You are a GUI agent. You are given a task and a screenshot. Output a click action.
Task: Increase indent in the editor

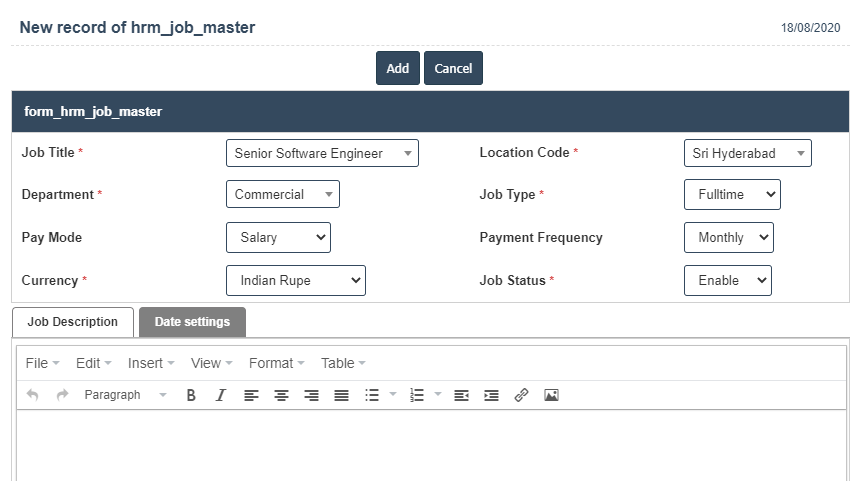click(x=491, y=395)
